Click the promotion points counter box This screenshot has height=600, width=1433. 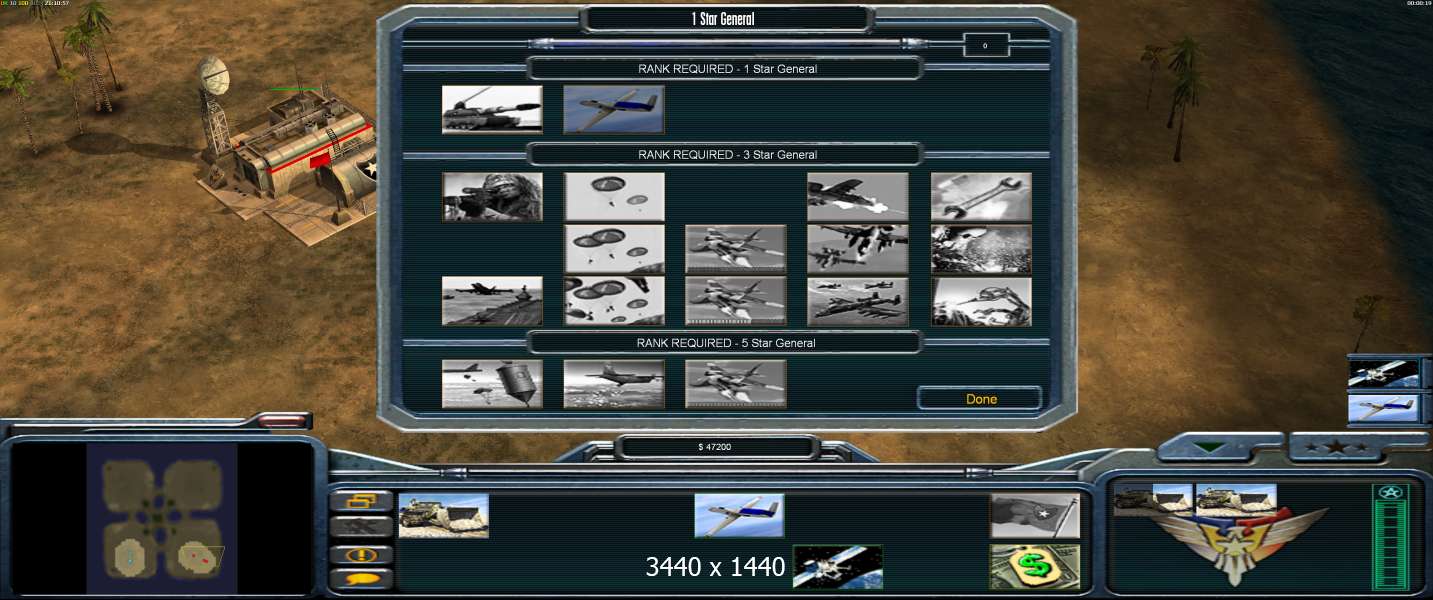point(986,45)
